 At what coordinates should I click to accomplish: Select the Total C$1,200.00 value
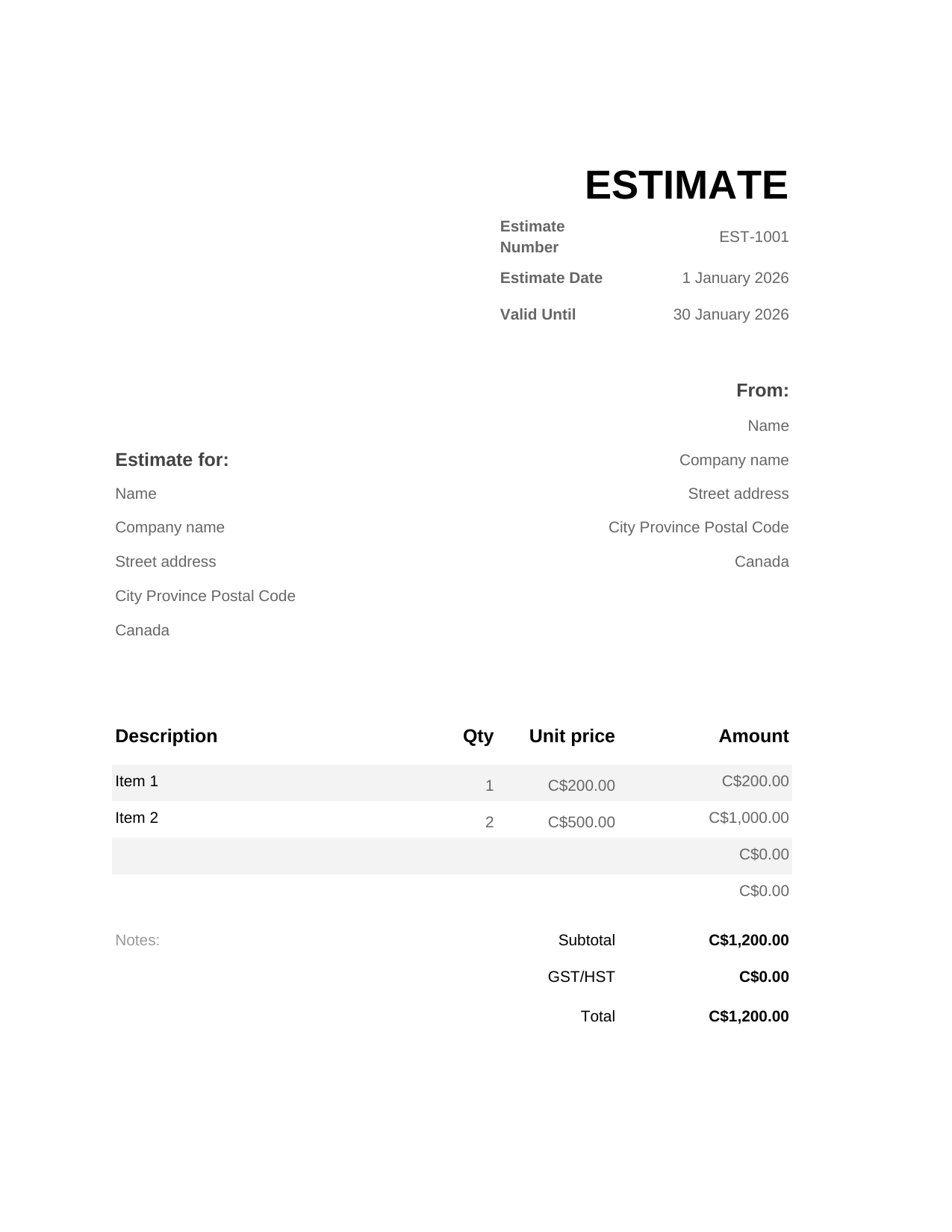pos(748,1016)
